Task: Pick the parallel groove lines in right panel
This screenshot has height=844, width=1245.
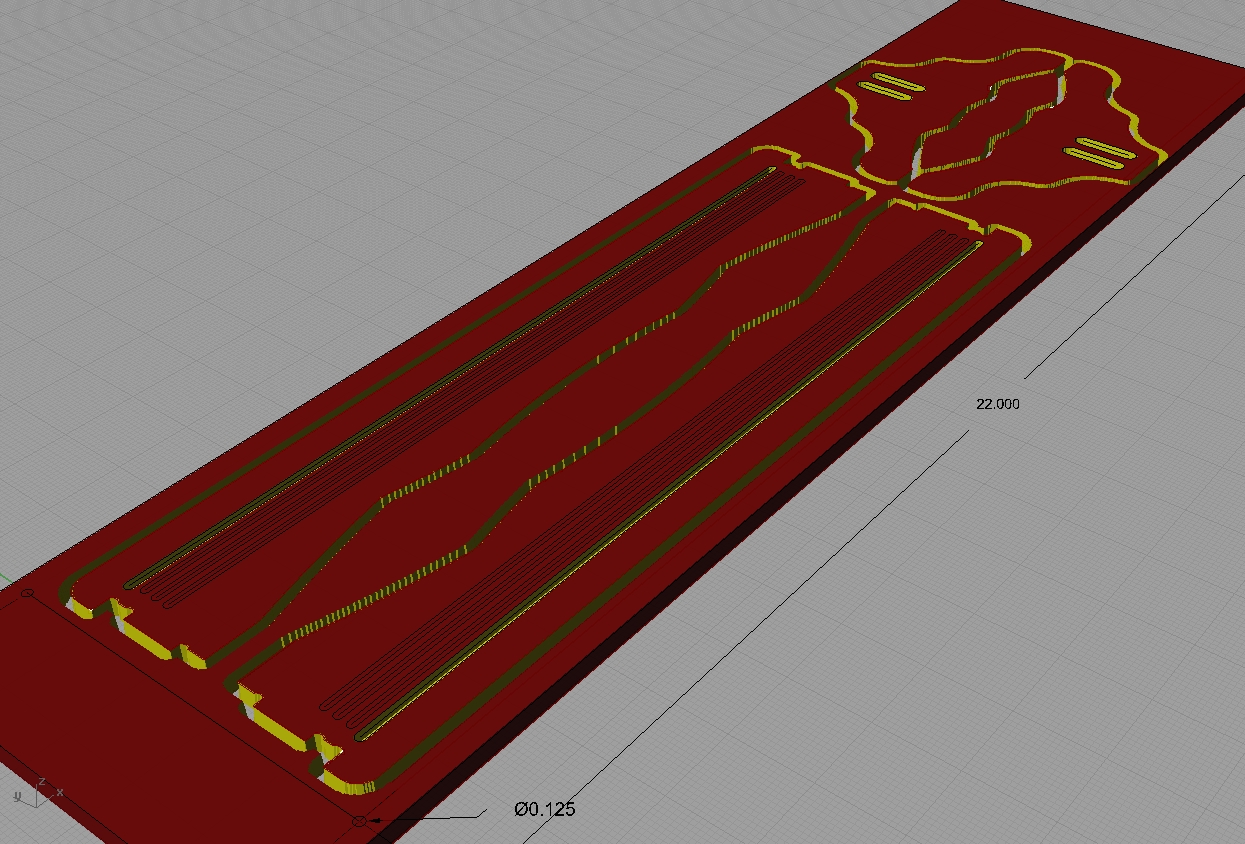Action: [640, 480]
